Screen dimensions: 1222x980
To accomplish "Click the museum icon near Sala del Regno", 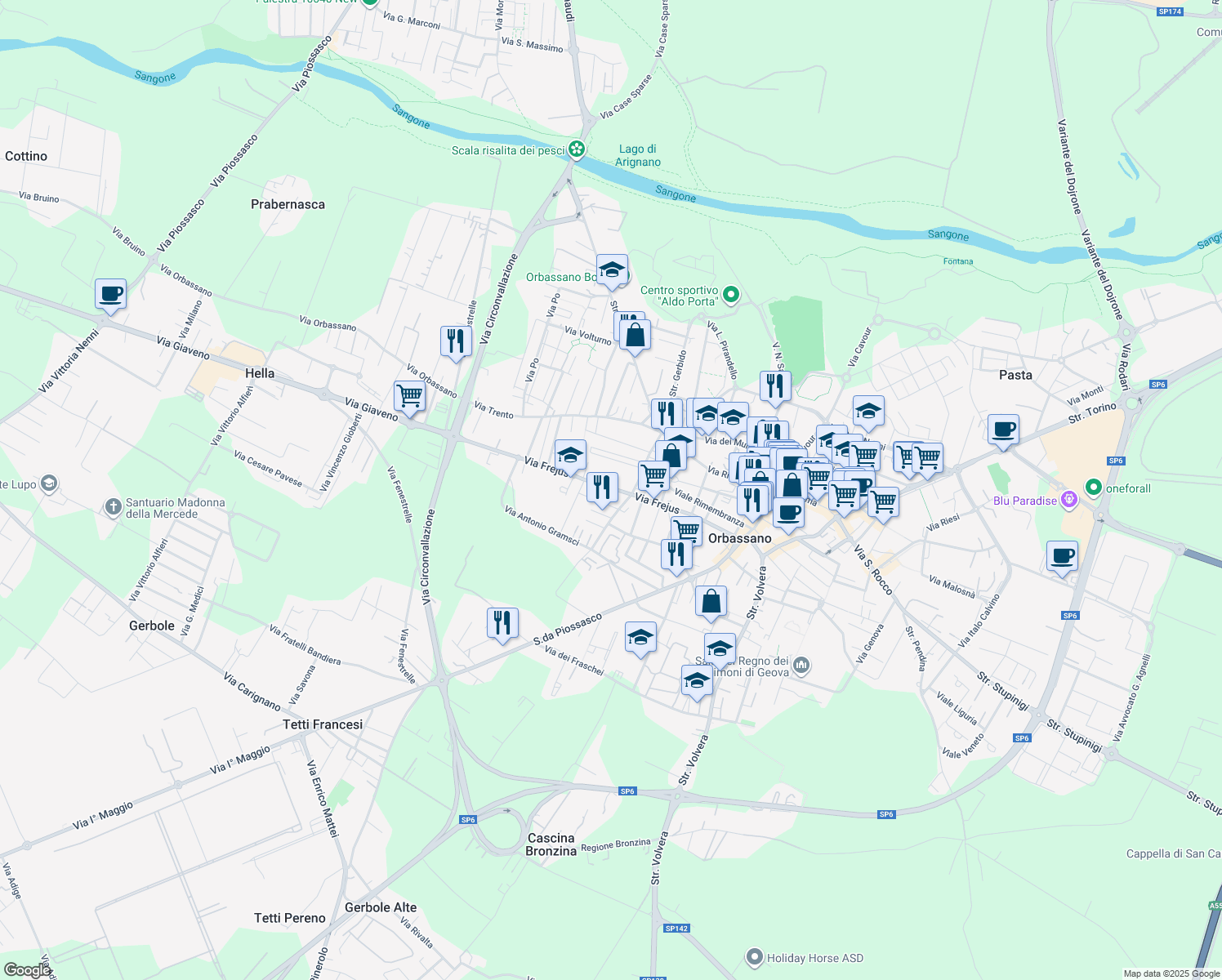I will point(801,666).
